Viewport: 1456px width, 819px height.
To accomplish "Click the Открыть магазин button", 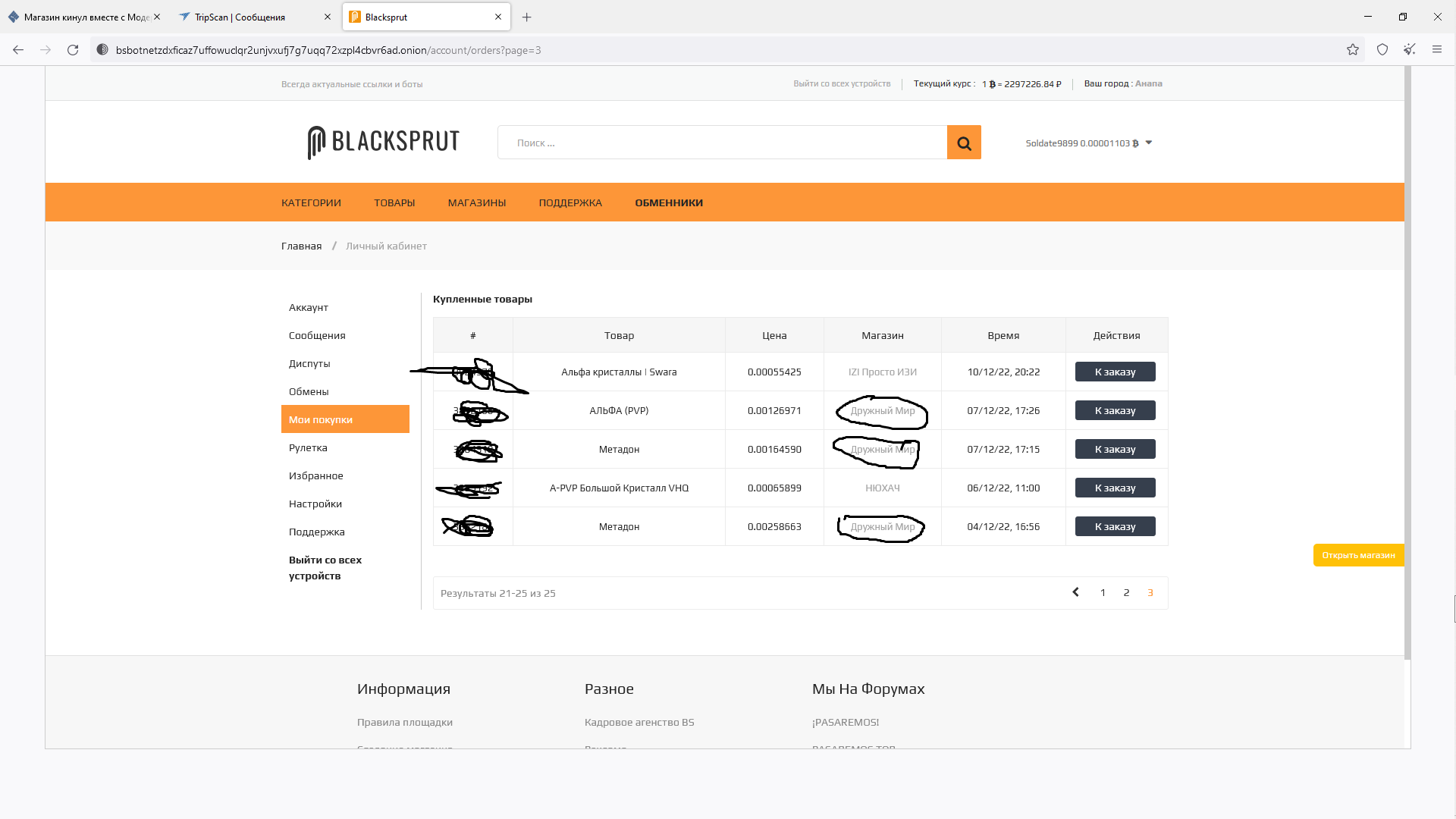I will tap(1358, 555).
